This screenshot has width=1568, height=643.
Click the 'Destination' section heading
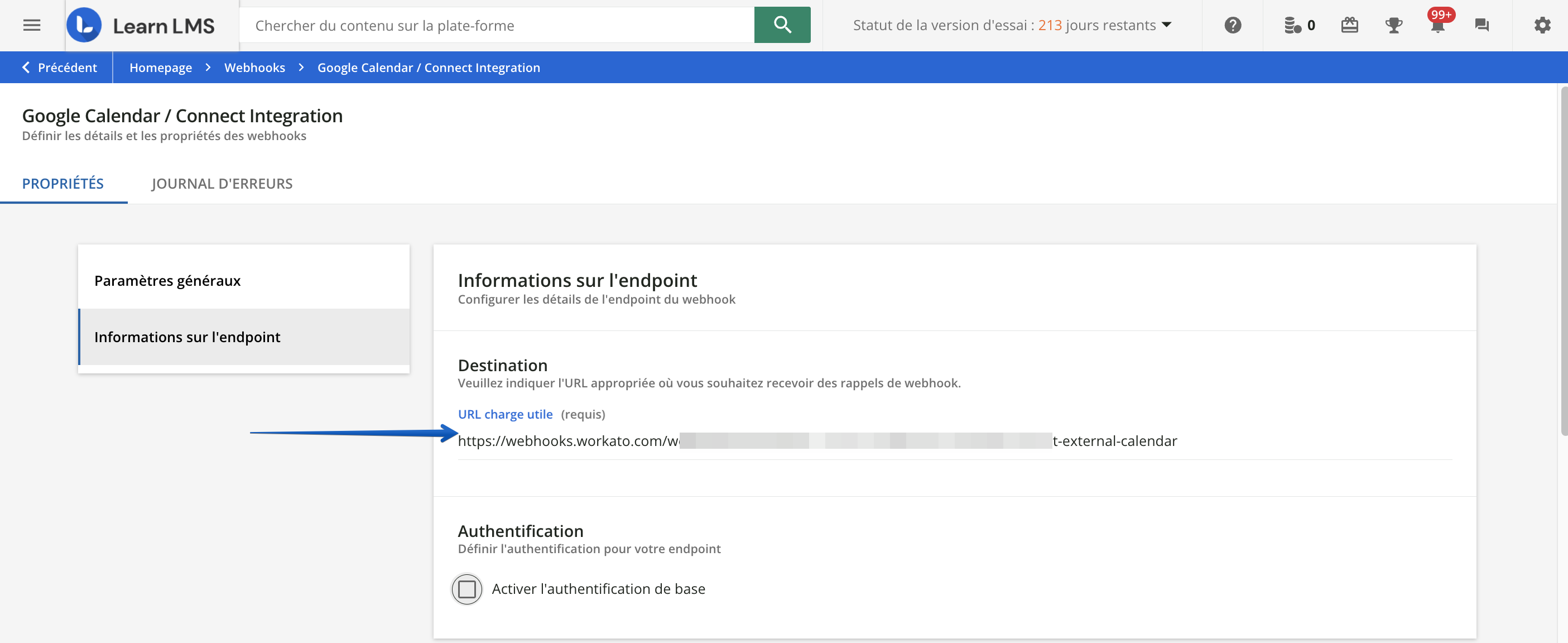(502, 366)
